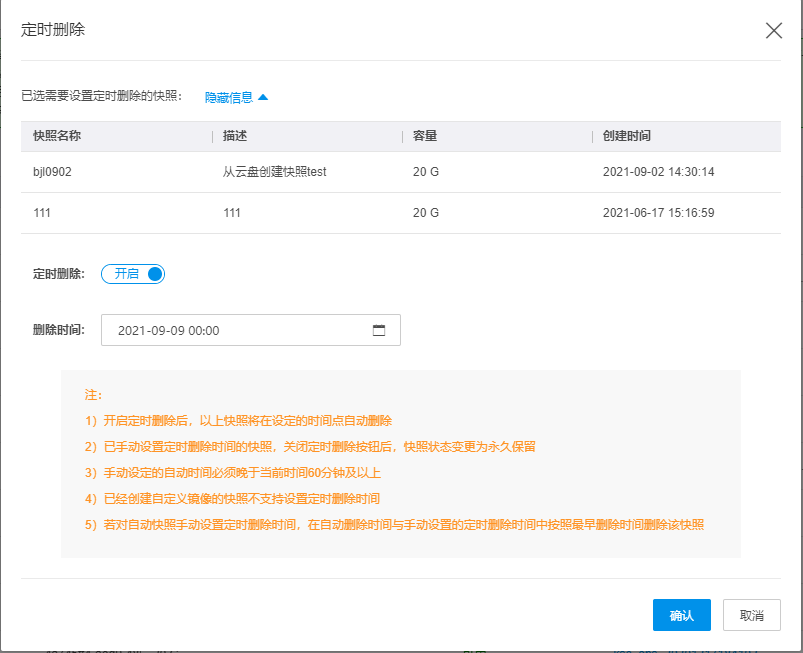Select the 快照名称 column header

pyautogui.click(x=57, y=136)
